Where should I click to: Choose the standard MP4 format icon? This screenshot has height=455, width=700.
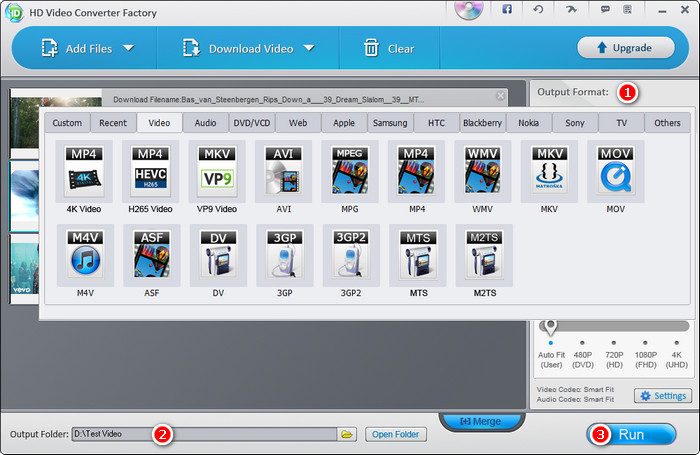pyautogui.click(x=417, y=172)
